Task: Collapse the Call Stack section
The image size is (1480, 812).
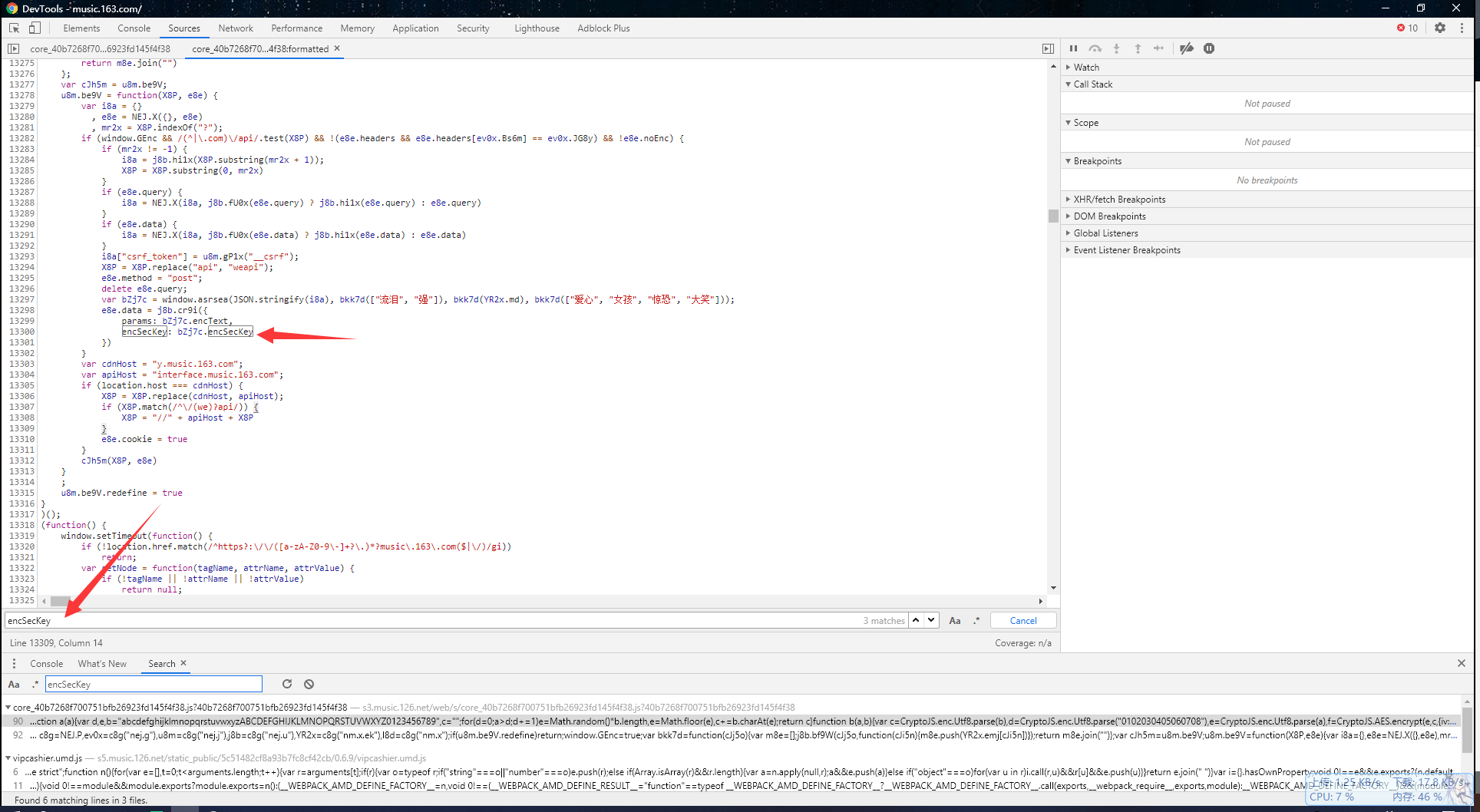Action: (1267, 84)
